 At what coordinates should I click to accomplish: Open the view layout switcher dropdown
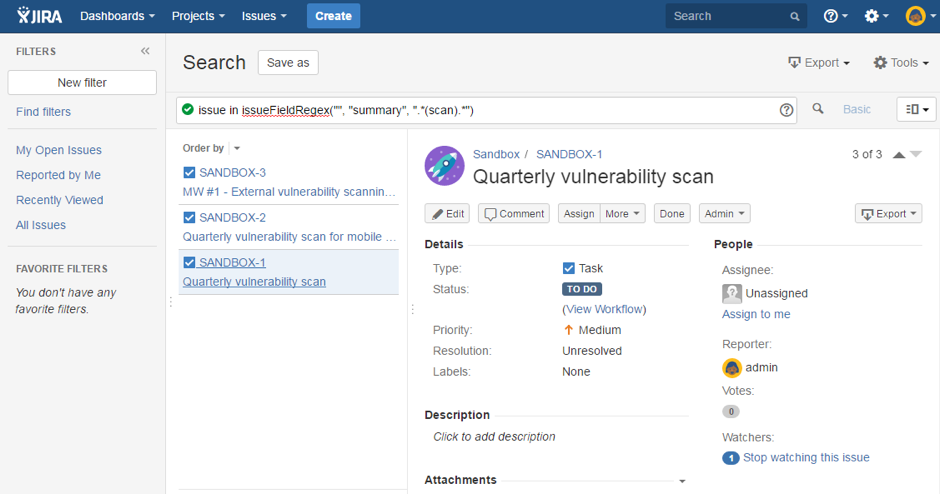pos(917,110)
